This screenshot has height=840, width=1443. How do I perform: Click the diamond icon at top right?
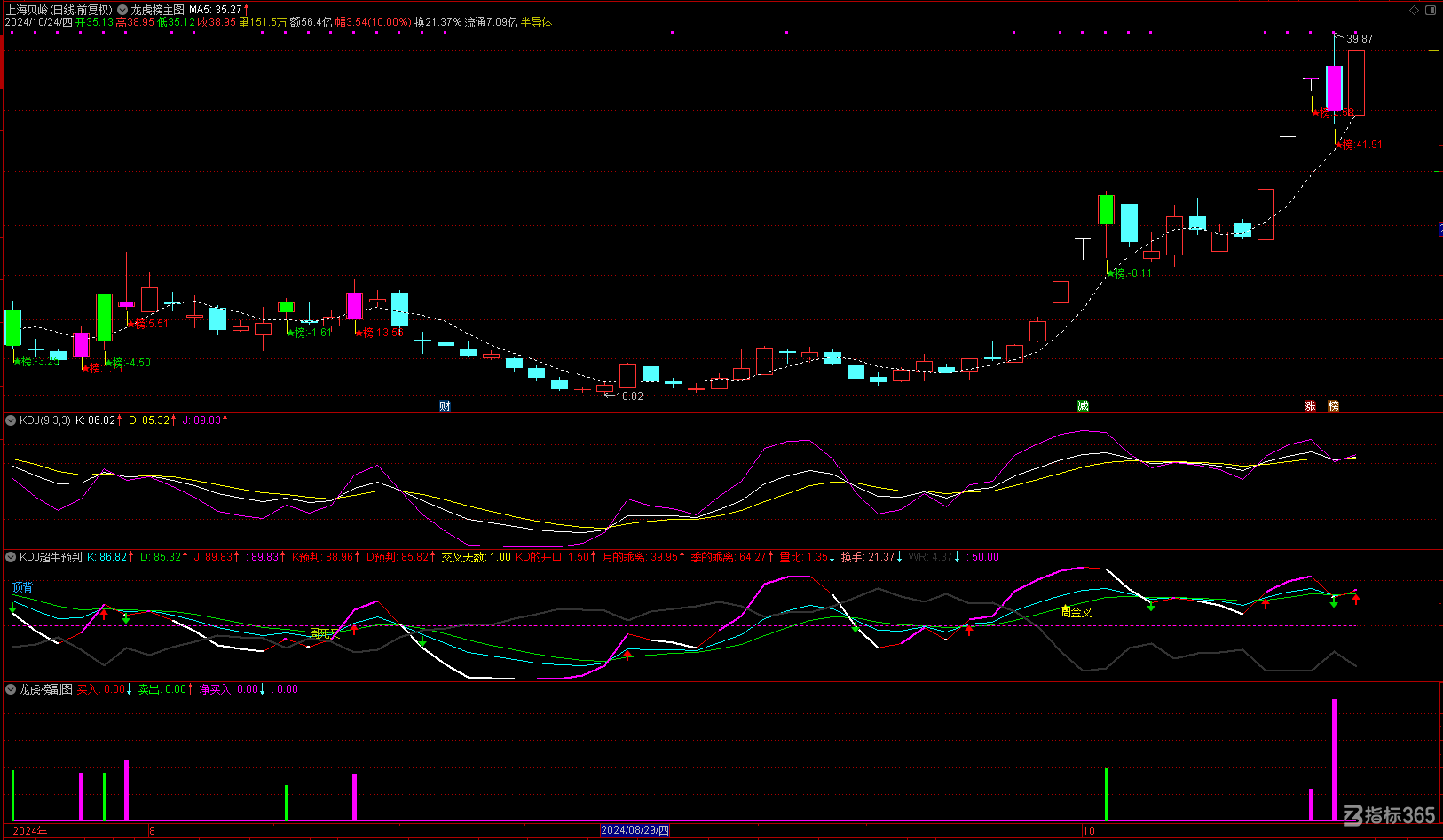[1415, 10]
